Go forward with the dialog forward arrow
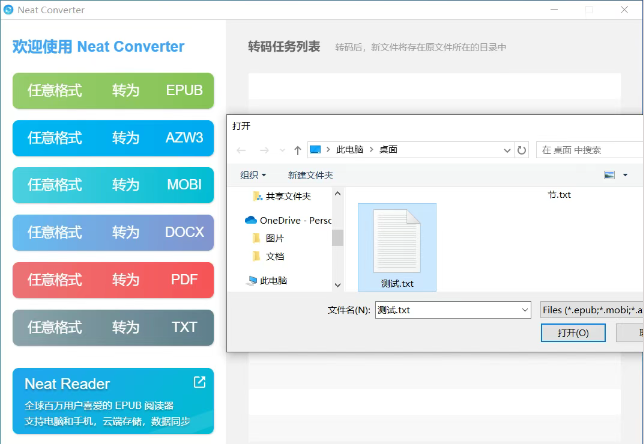Screen dimensions: 644x444 [264, 150]
